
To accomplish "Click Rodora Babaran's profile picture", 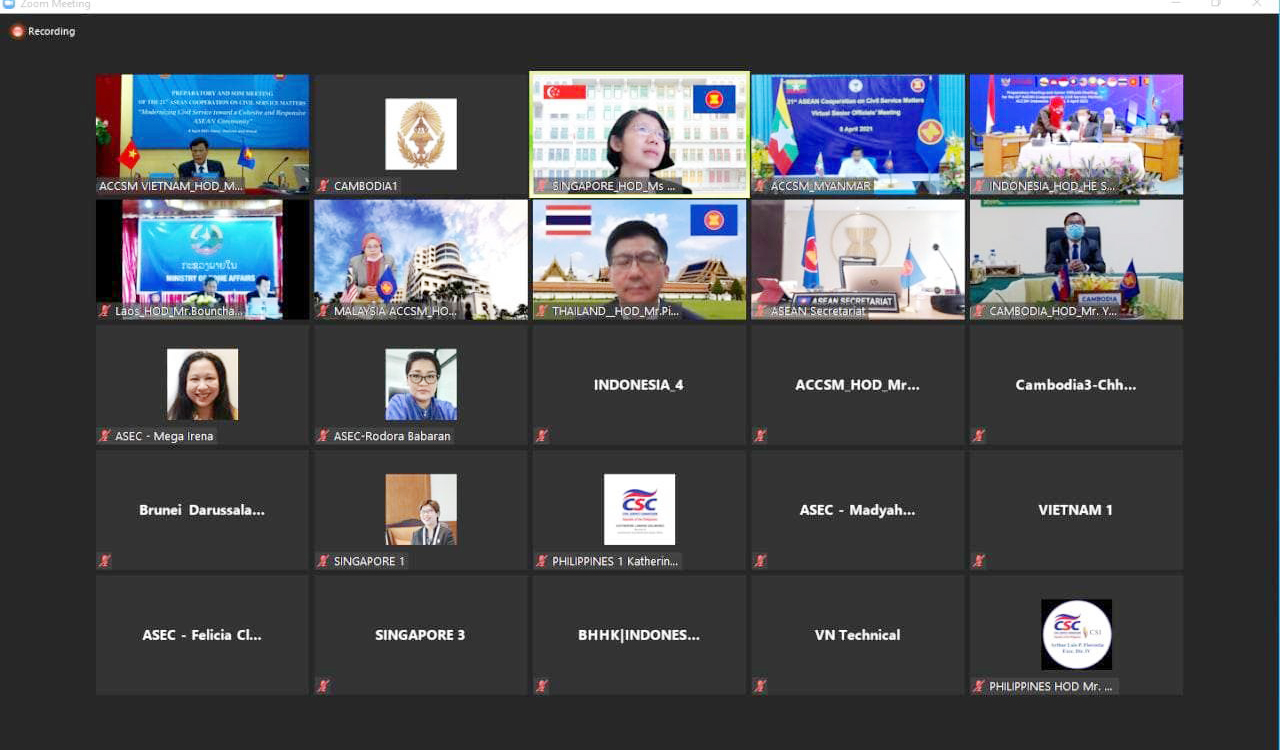I will pyautogui.click(x=421, y=384).
